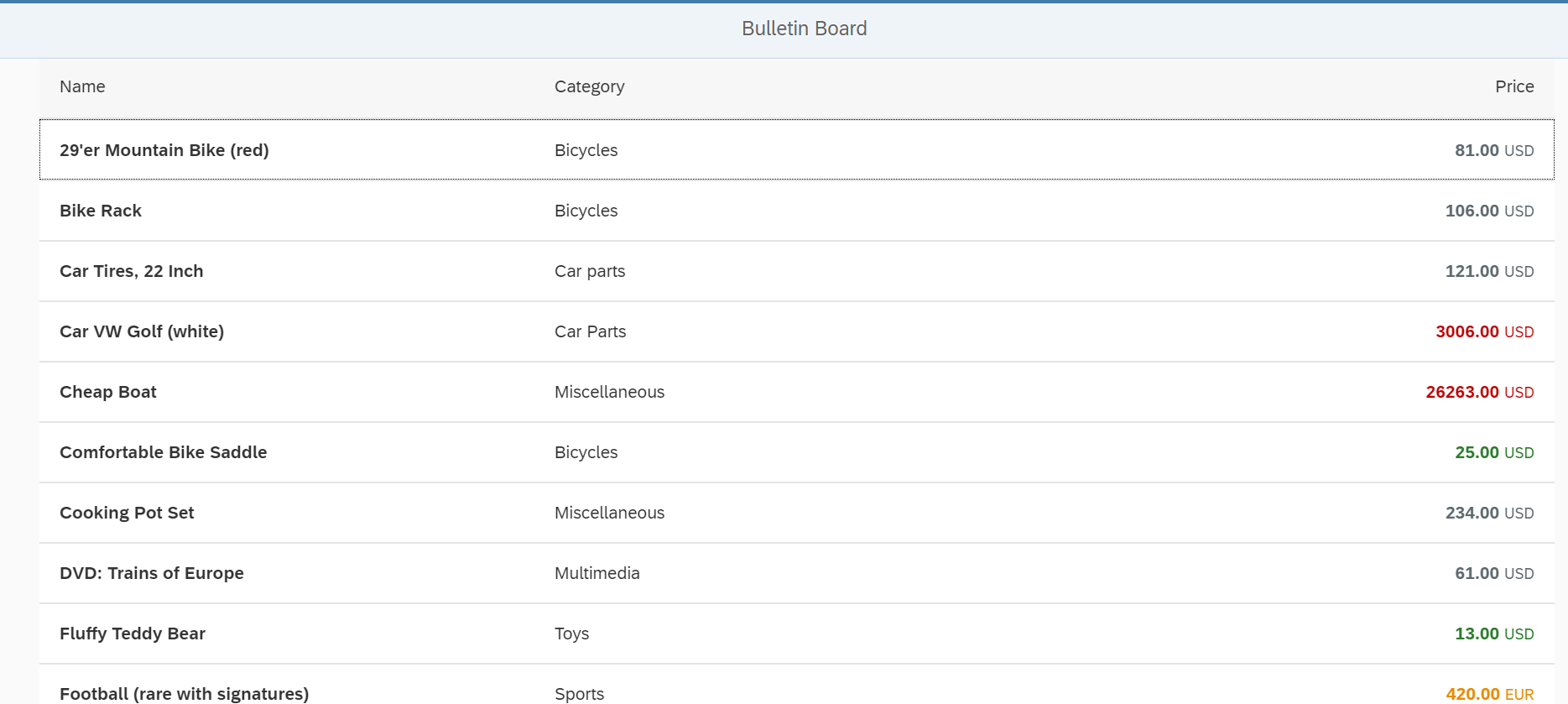Click Bicycles category for Bike Saddle row
Viewport: 1568px width, 704px height.
coord(586,452)
